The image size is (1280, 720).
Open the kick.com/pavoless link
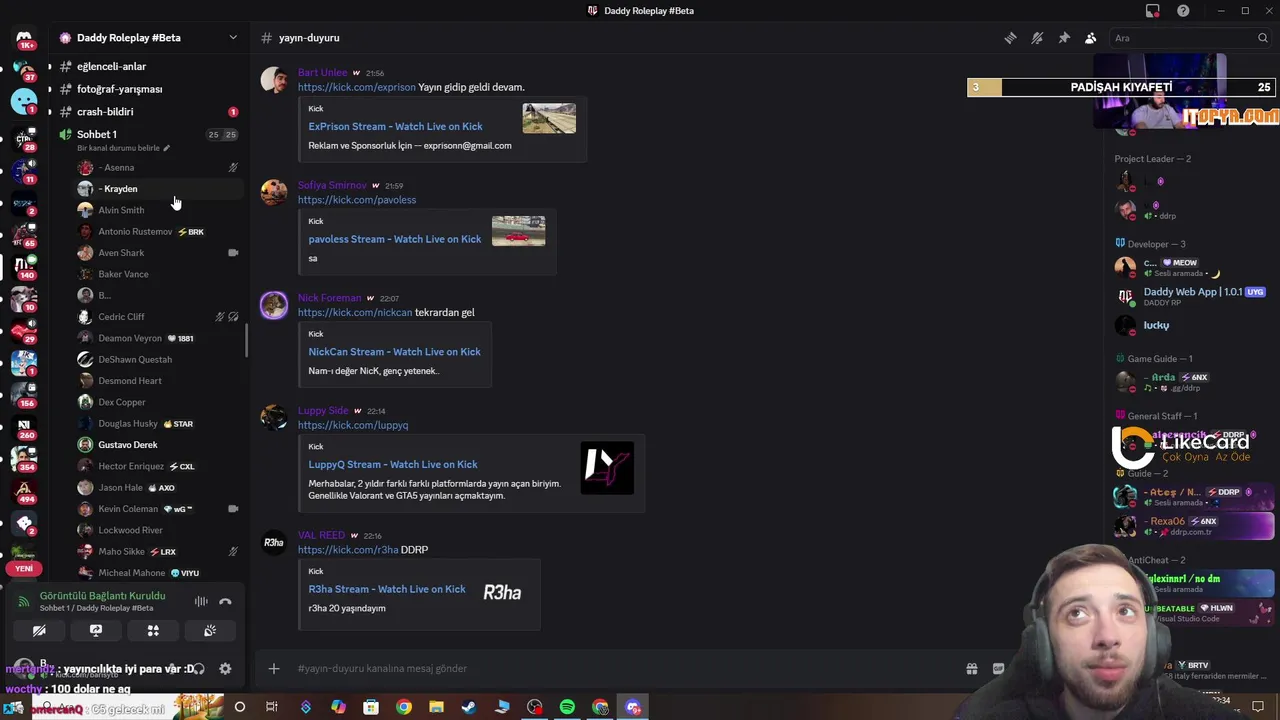tap(357, 200)
